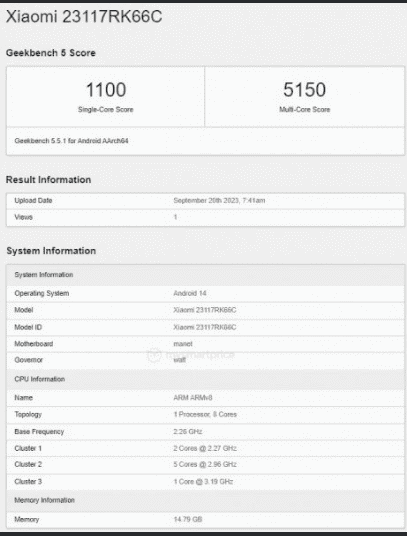This screenshot has width=407, height=536.
Task: Click the Model row value 'Xiaomi 23117RK66C'
Action: 205,310
